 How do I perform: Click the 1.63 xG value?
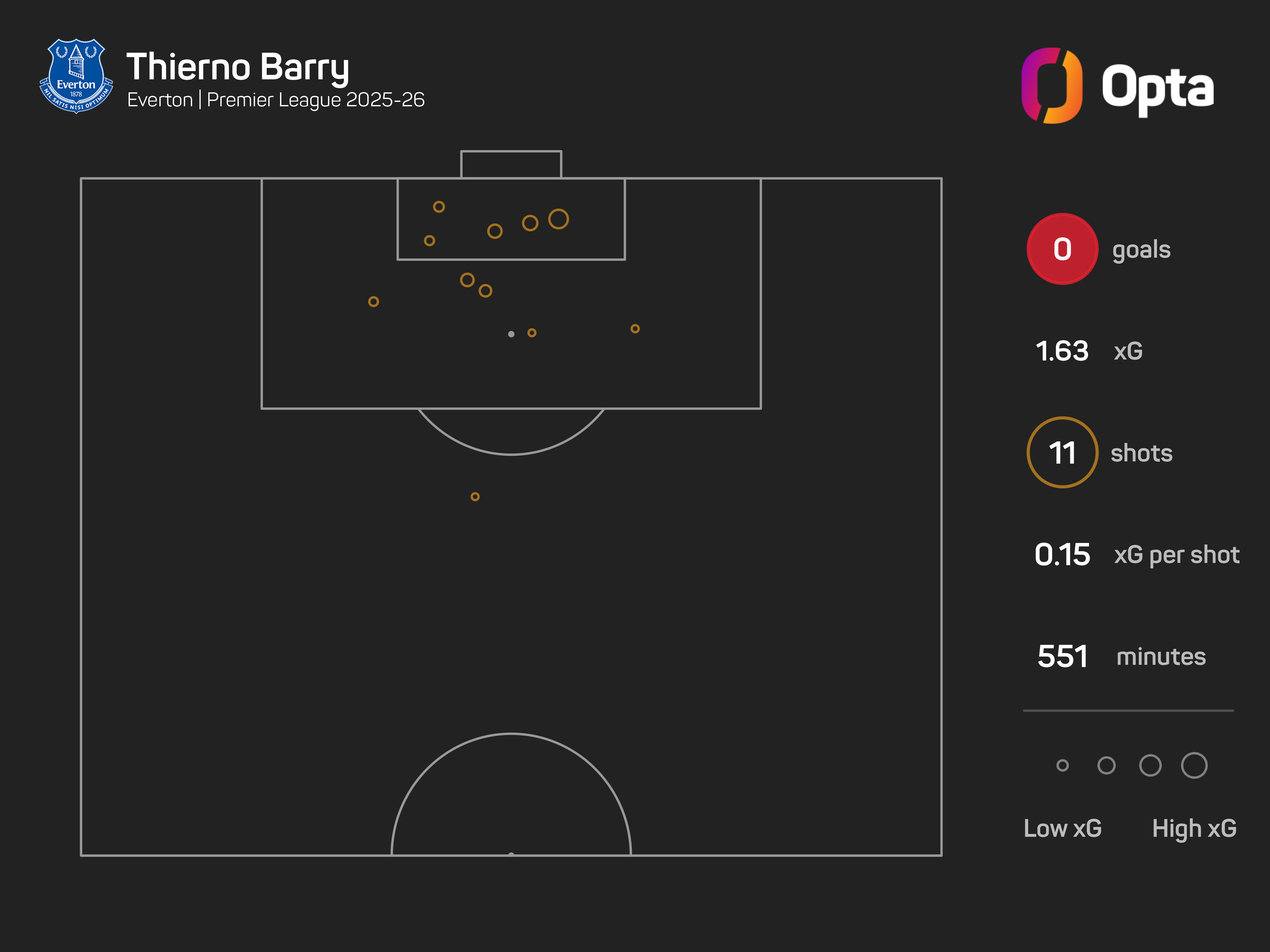click(x=1062, y=351)
